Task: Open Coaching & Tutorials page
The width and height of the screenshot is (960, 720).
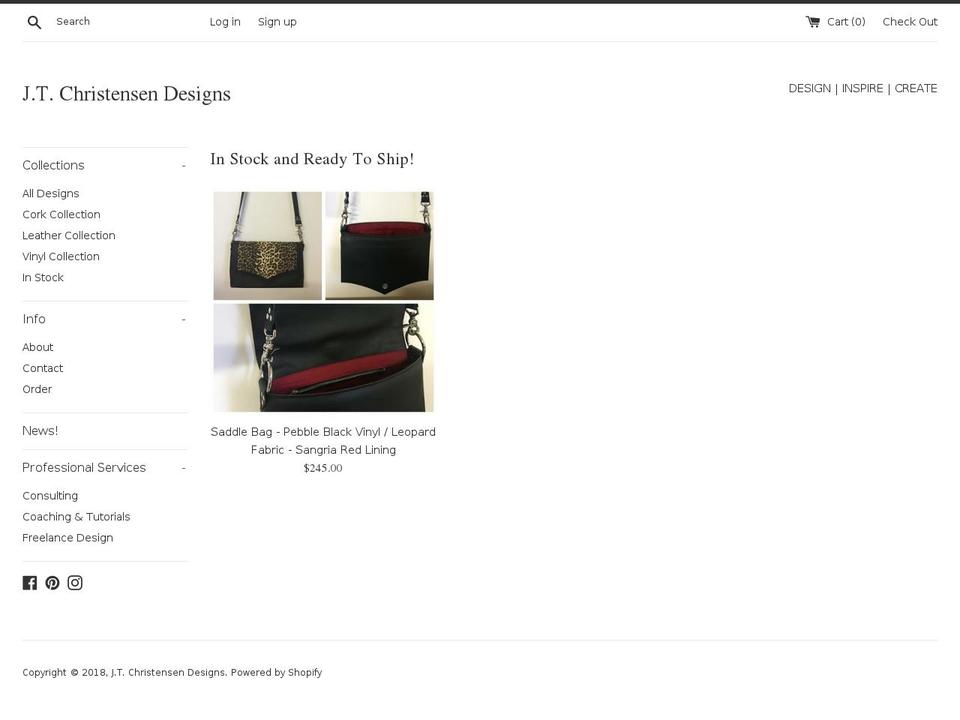Action: [77, 517]
